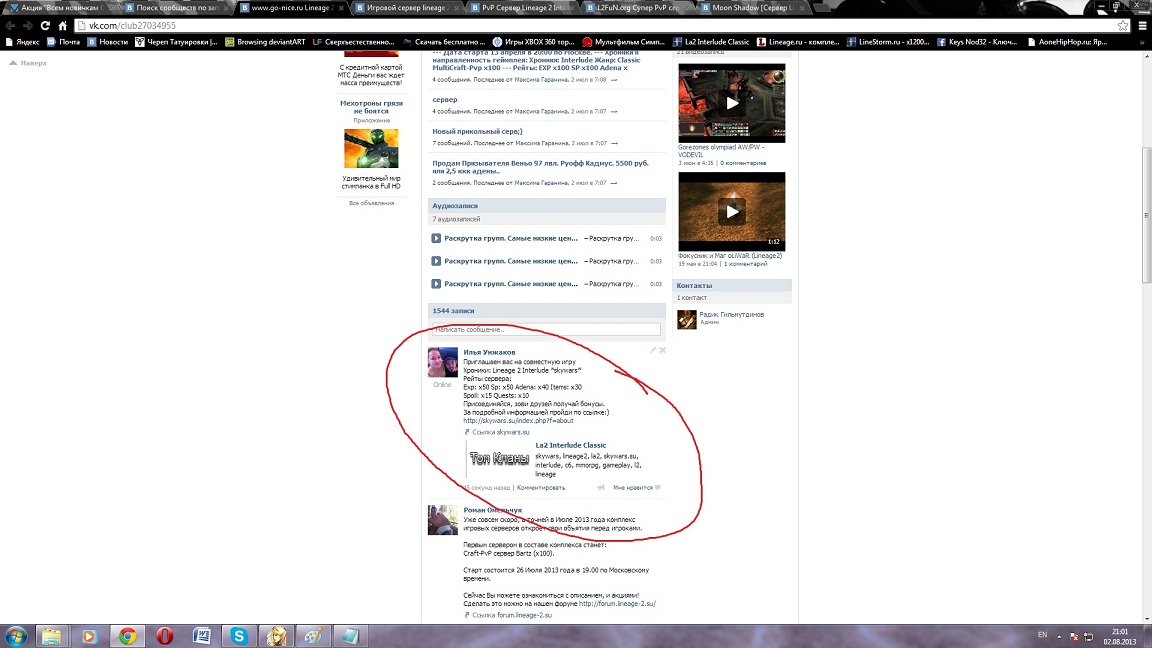Open the Почта bookmark
This screenshot has width=1152, height=648.
click(63, 42)
